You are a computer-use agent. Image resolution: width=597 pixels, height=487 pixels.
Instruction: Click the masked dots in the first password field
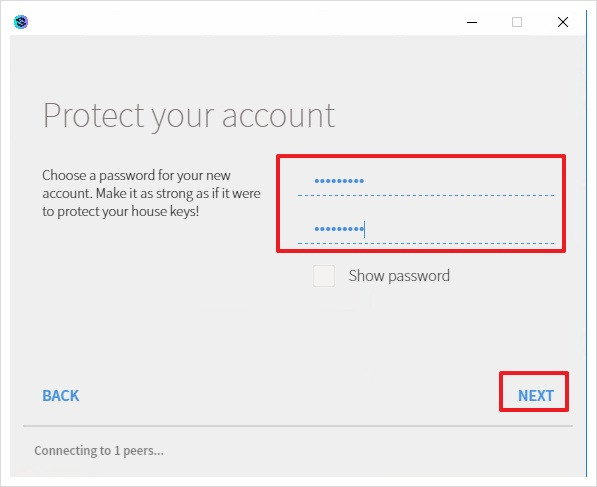339,181
